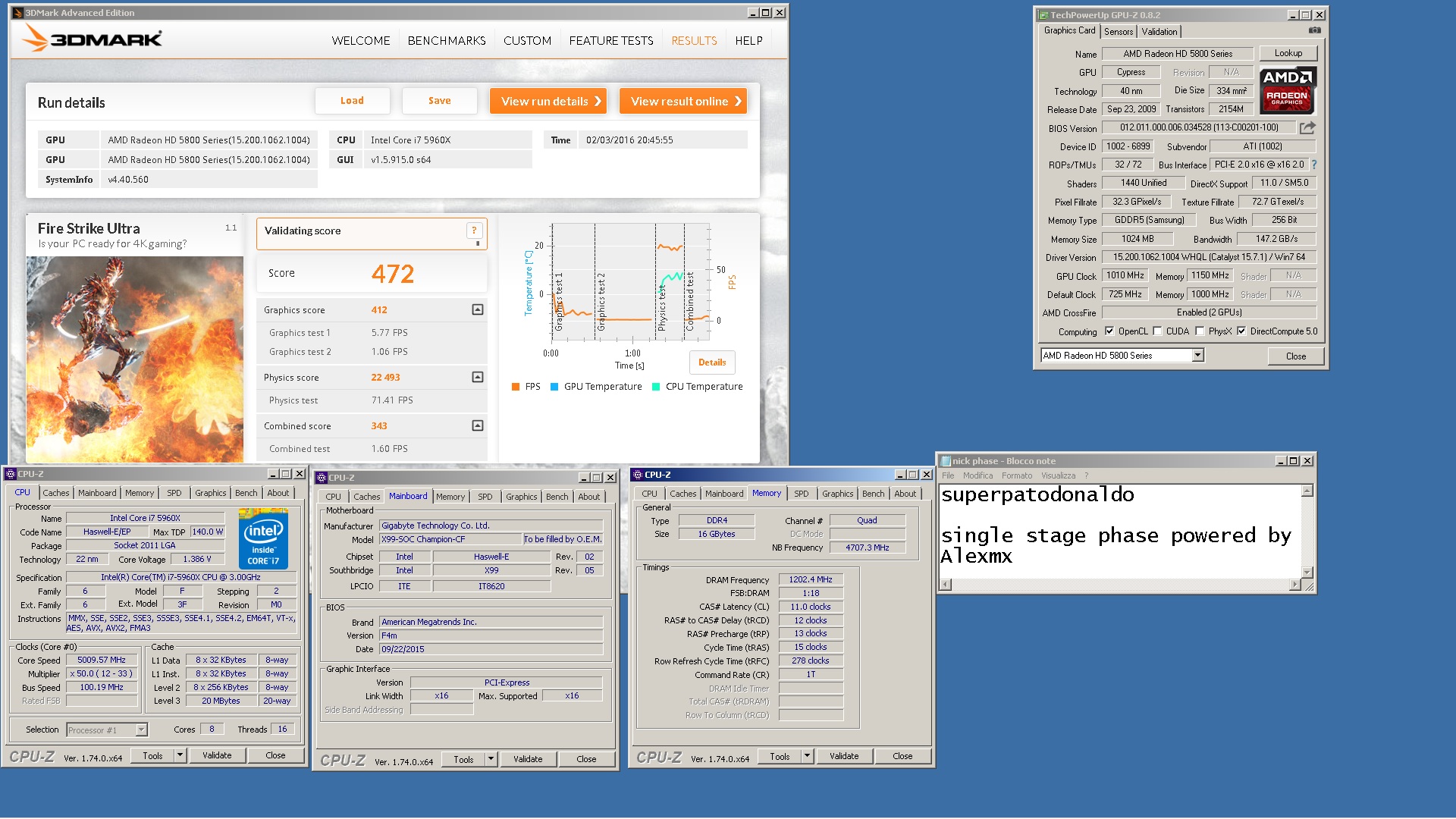Open the Caches tab in the CPU-Z CPU window
The image size is (1456, 819).
(x=55, y=493)
